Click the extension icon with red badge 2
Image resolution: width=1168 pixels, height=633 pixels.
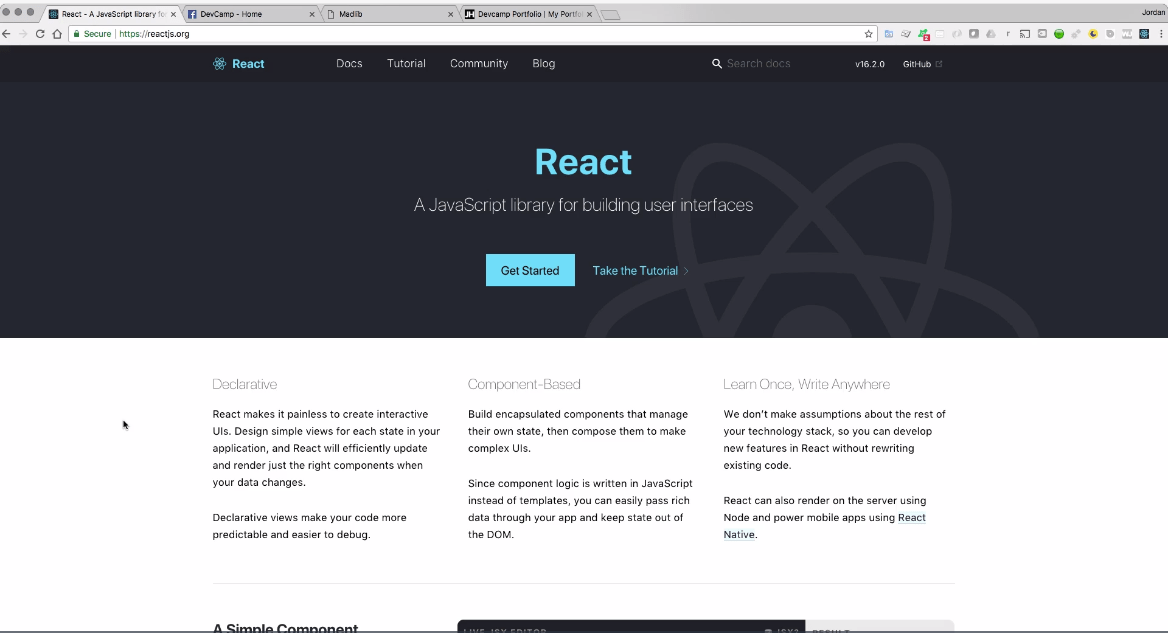[924, 34]
